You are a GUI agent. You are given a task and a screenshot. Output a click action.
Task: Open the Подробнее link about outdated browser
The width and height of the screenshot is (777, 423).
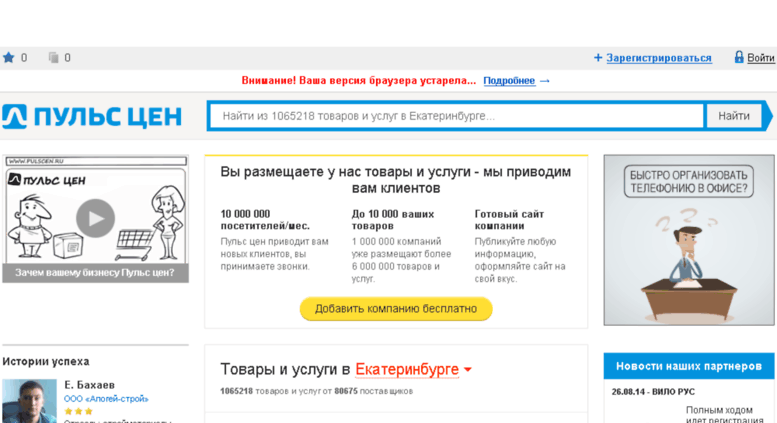(x=509, y=81)
